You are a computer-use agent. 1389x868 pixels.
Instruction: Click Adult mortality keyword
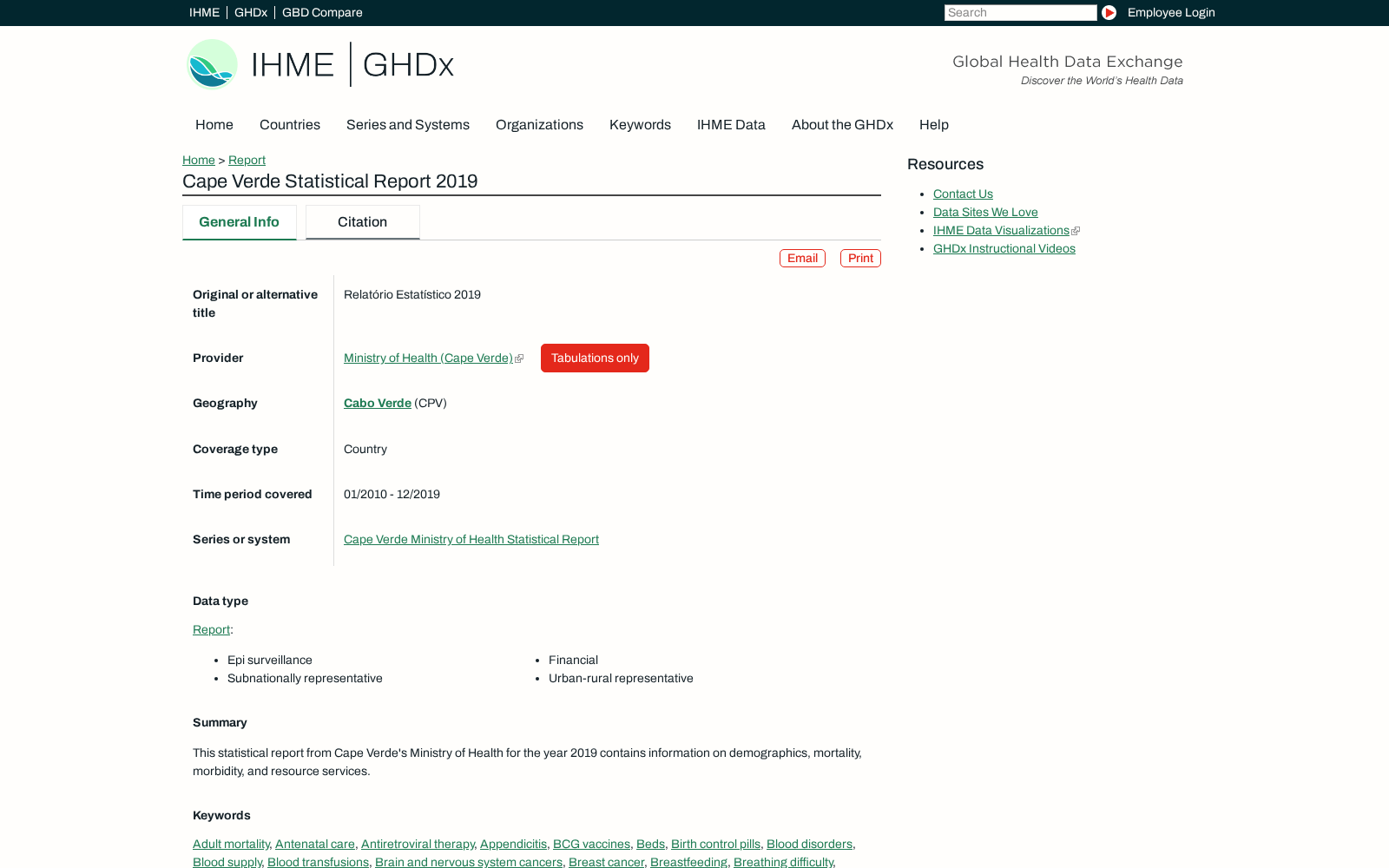click(231, 844)
